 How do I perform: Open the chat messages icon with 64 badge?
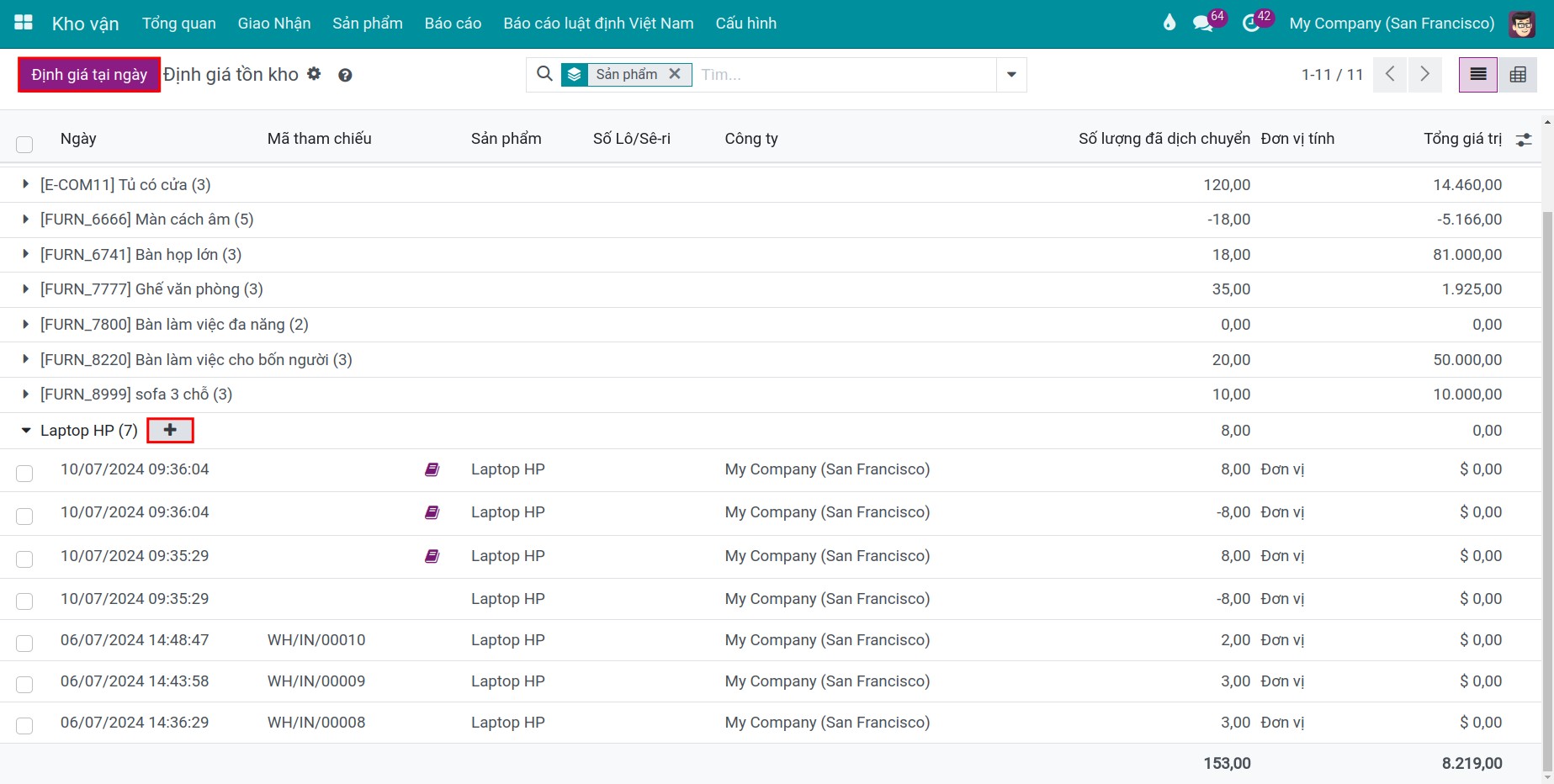pos(1203,24)
